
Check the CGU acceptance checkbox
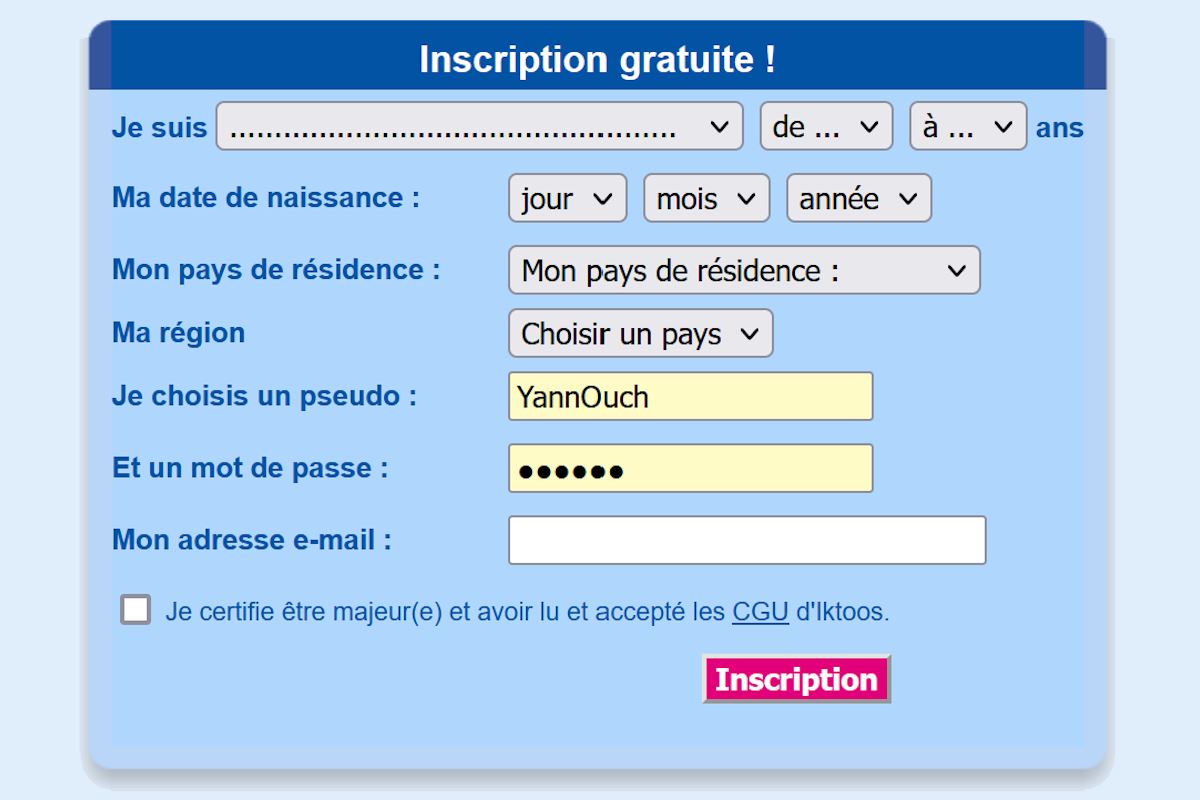pos(135,609)
